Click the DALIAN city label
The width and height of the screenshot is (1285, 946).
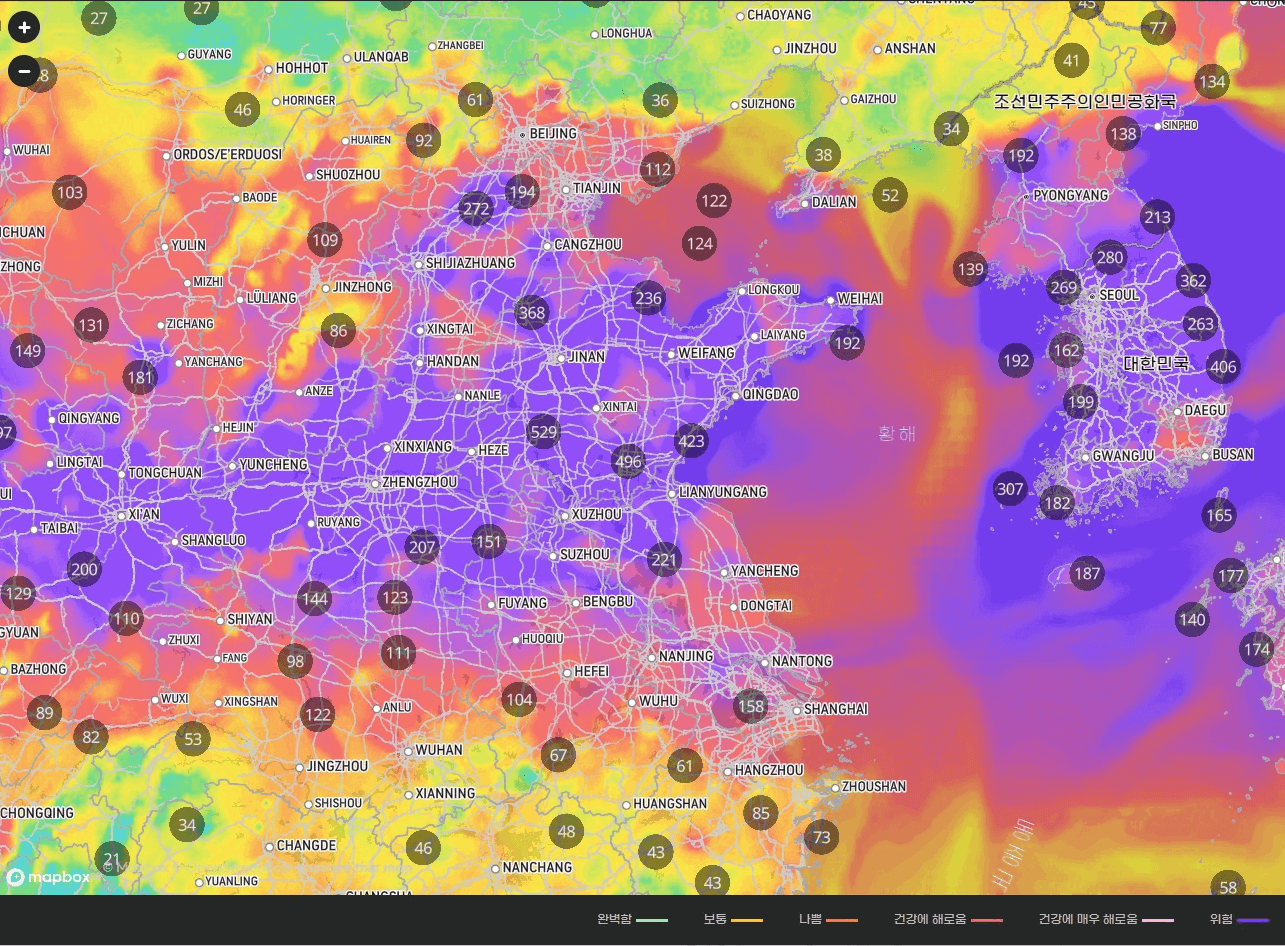pos(835,202)
